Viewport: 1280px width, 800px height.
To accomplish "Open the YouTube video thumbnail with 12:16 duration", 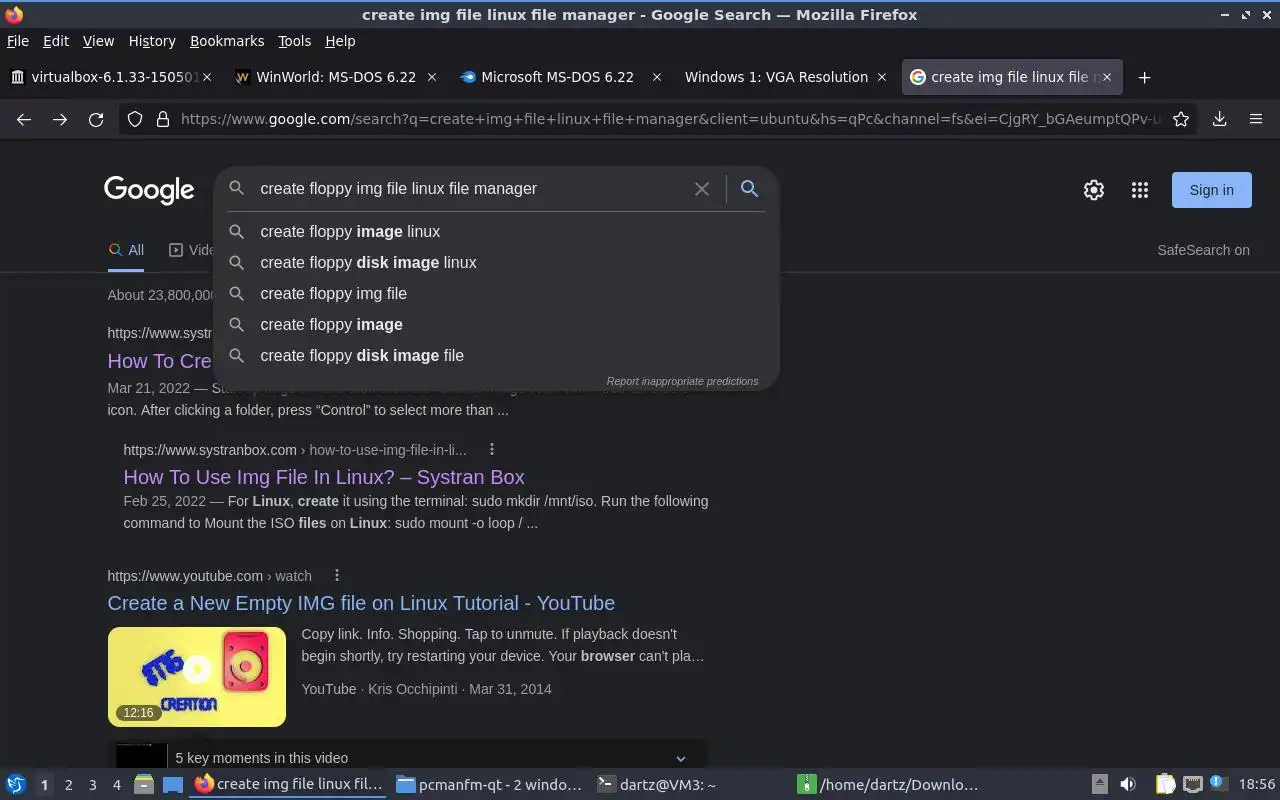I will pos(197,677).
